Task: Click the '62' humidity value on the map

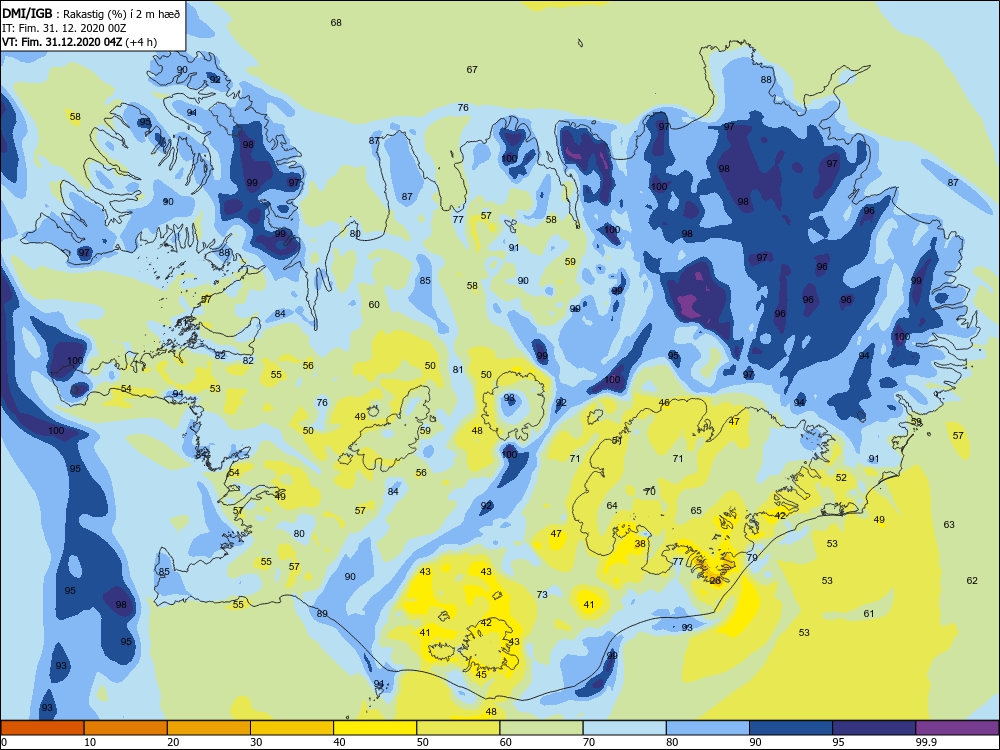Action: click(972, 580)
